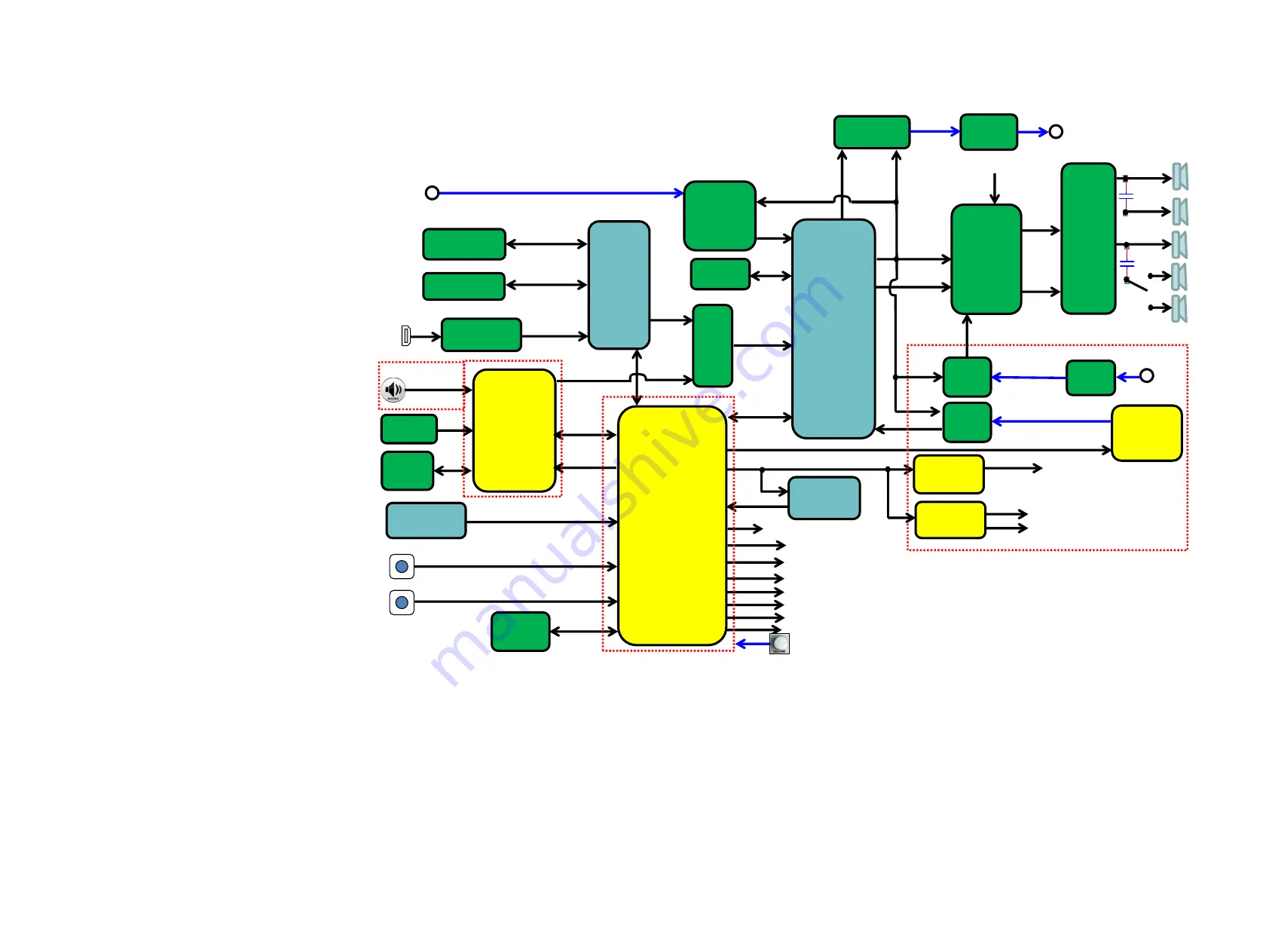Click the red capacitor symbol between top speakers
Screen dimensions: 1266x952
(1126, 195)
